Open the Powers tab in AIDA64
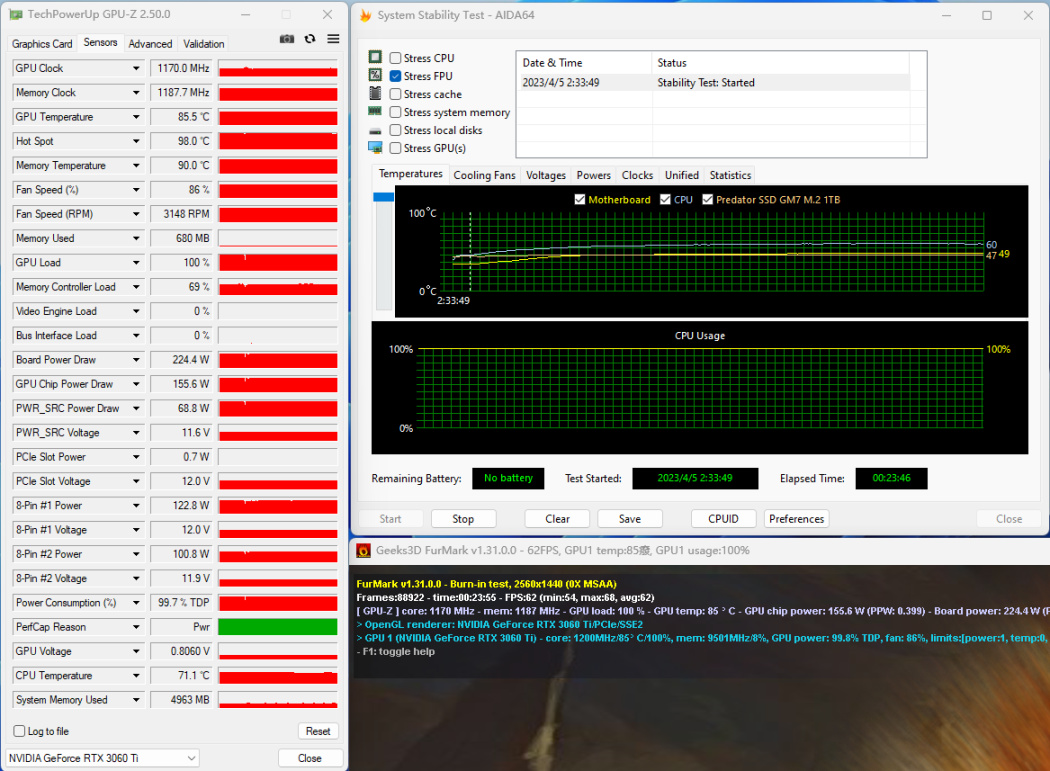Screen dimensions: 1050x771 (593, 175)
